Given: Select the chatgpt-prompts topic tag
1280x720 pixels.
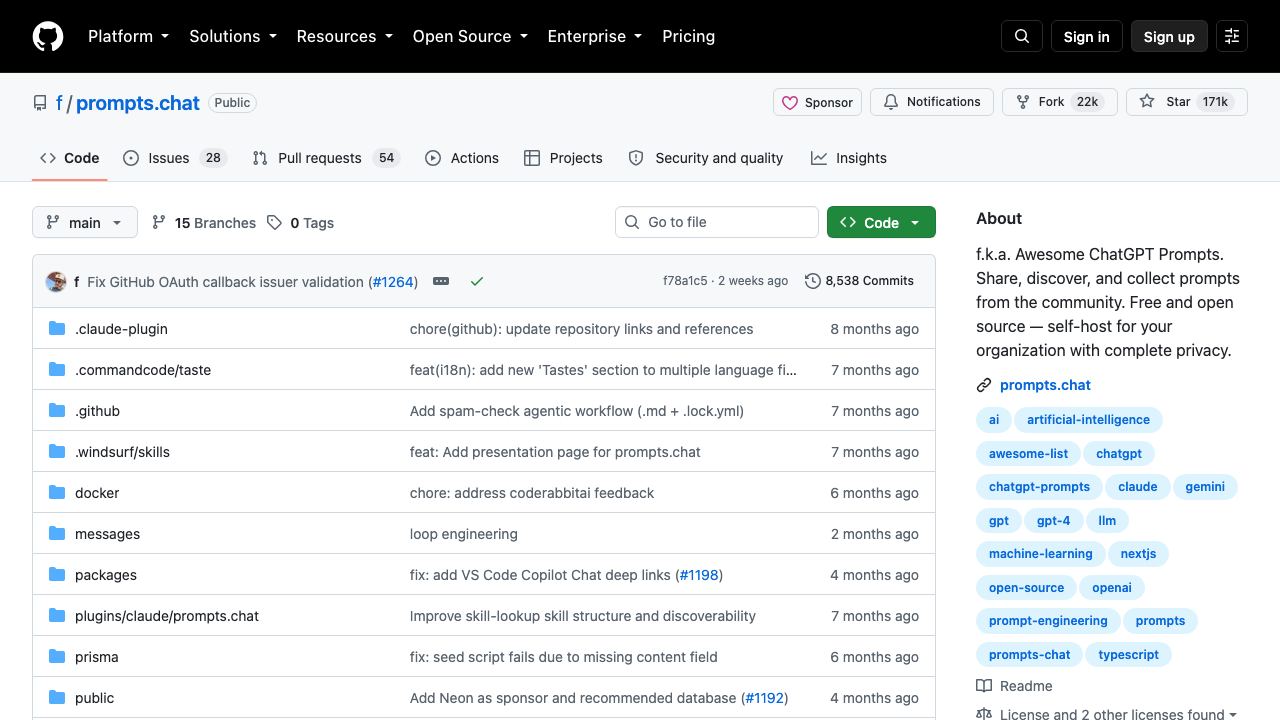Looking at the screenshot, I should point(1039,487).
